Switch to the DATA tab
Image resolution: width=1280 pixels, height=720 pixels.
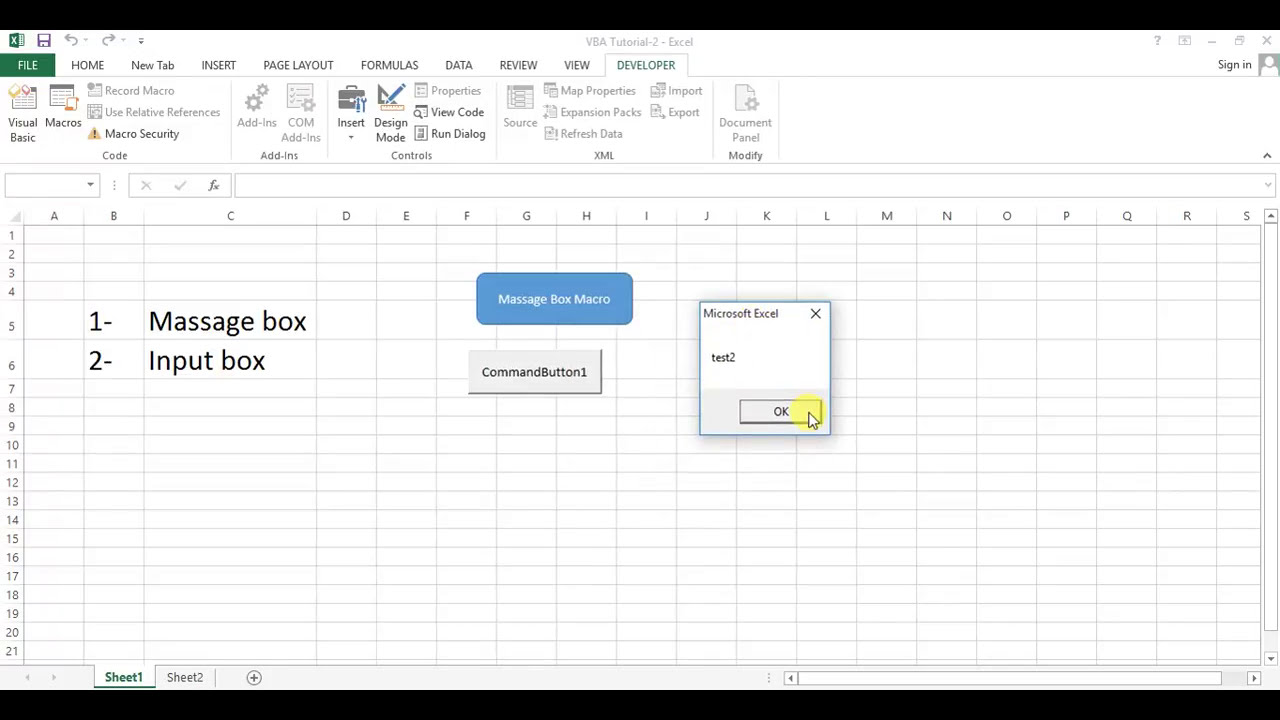click(x=459, y=65)
